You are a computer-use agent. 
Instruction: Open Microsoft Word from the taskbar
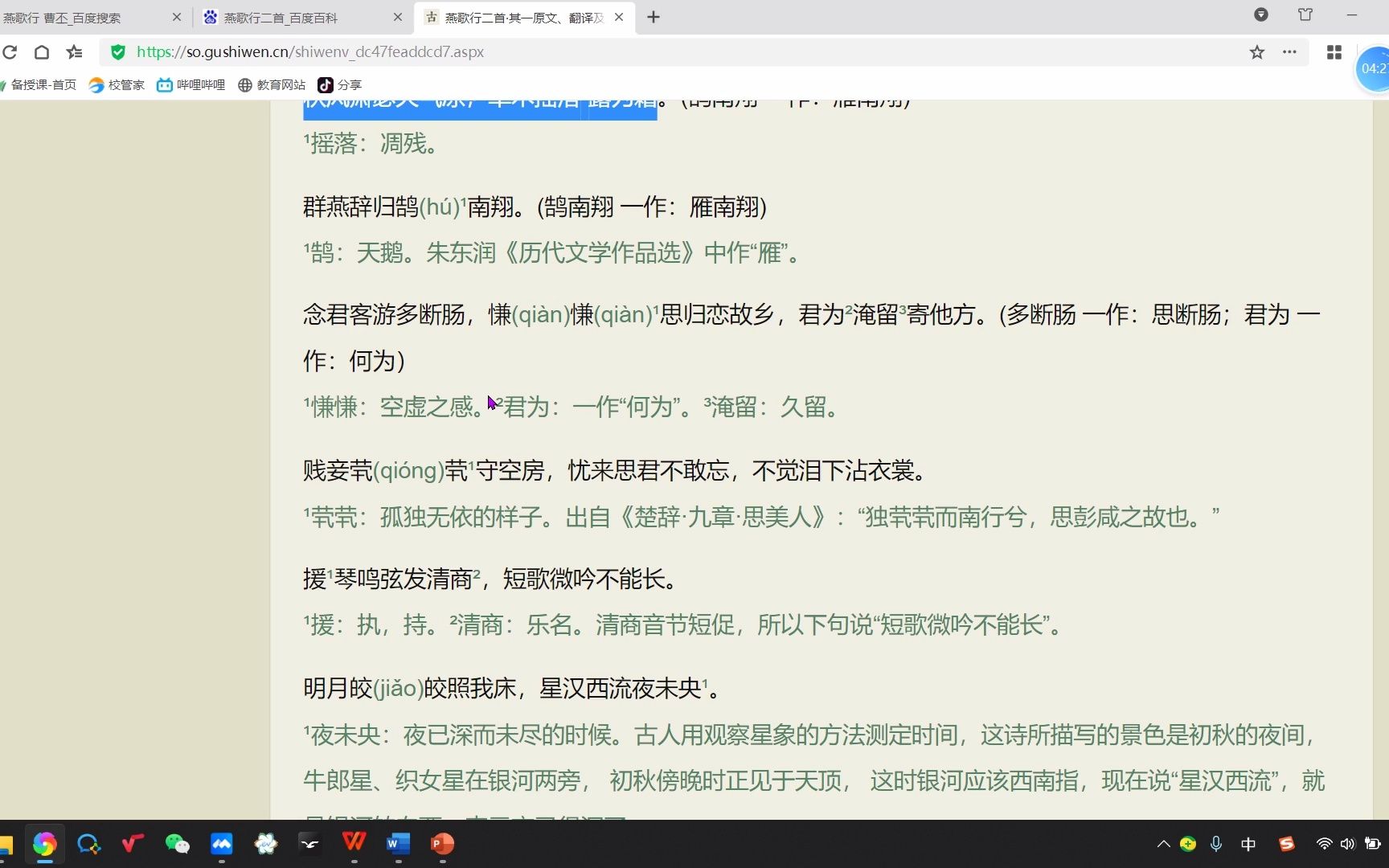point(398,844)
